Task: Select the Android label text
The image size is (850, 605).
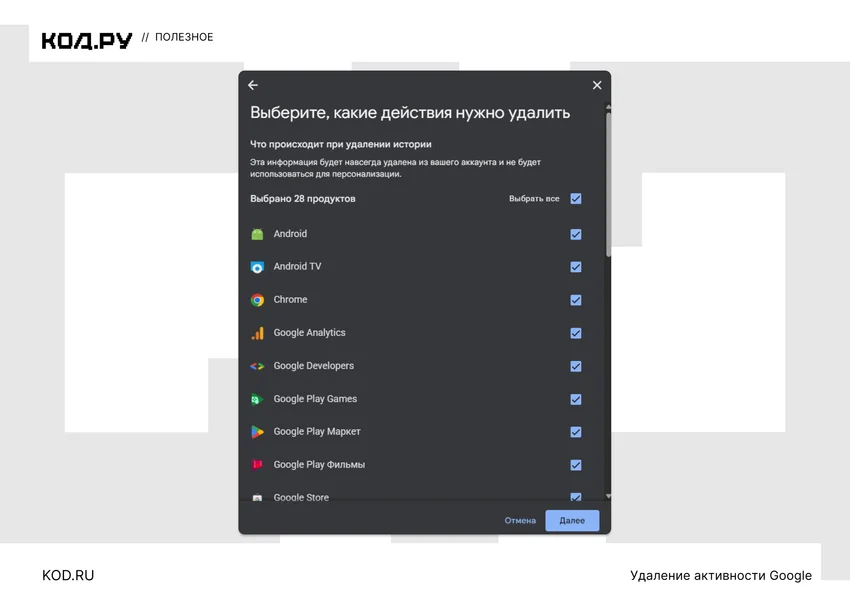Action: point(290,234)
